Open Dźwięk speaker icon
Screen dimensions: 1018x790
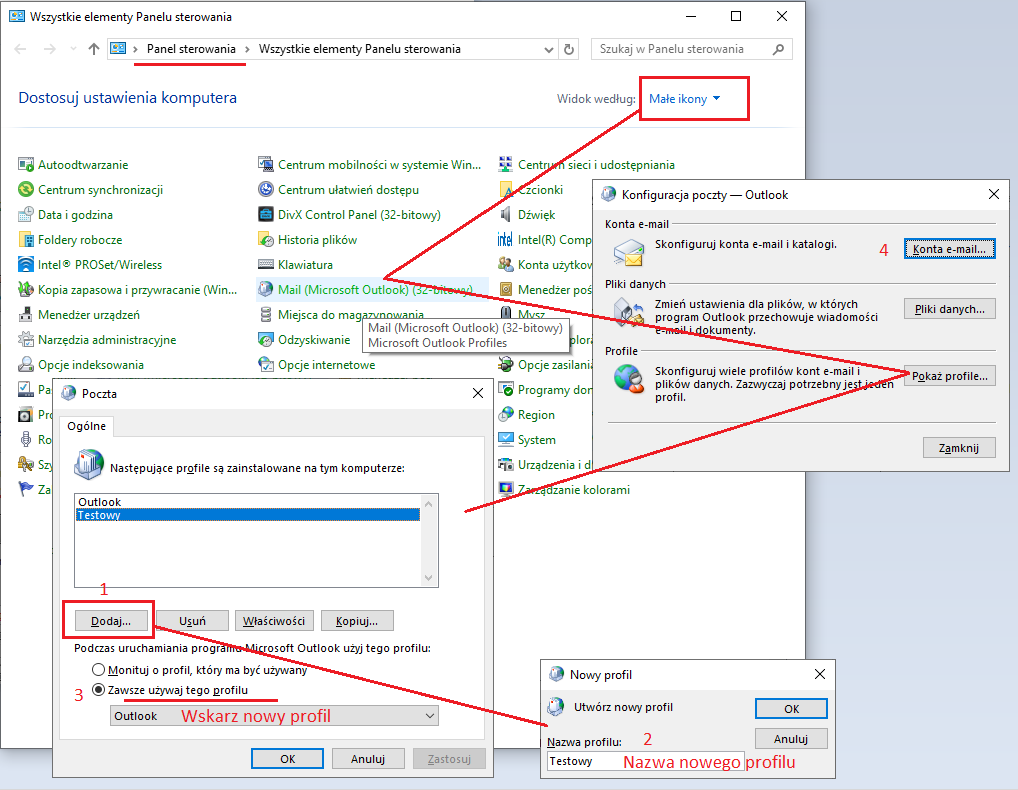[x=506, y=215]
